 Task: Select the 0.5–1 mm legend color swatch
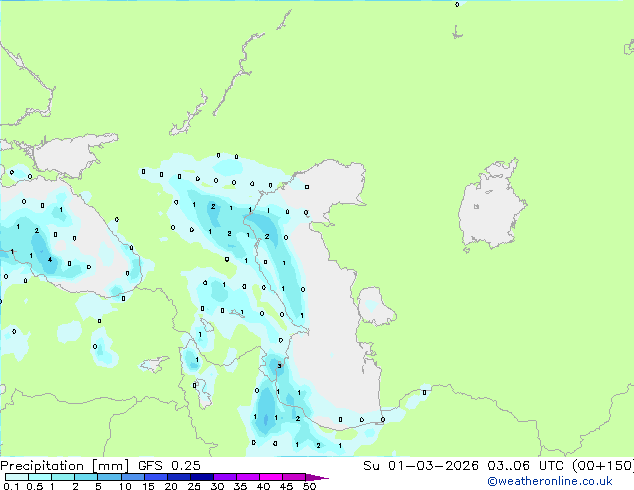tap(40, 477)
